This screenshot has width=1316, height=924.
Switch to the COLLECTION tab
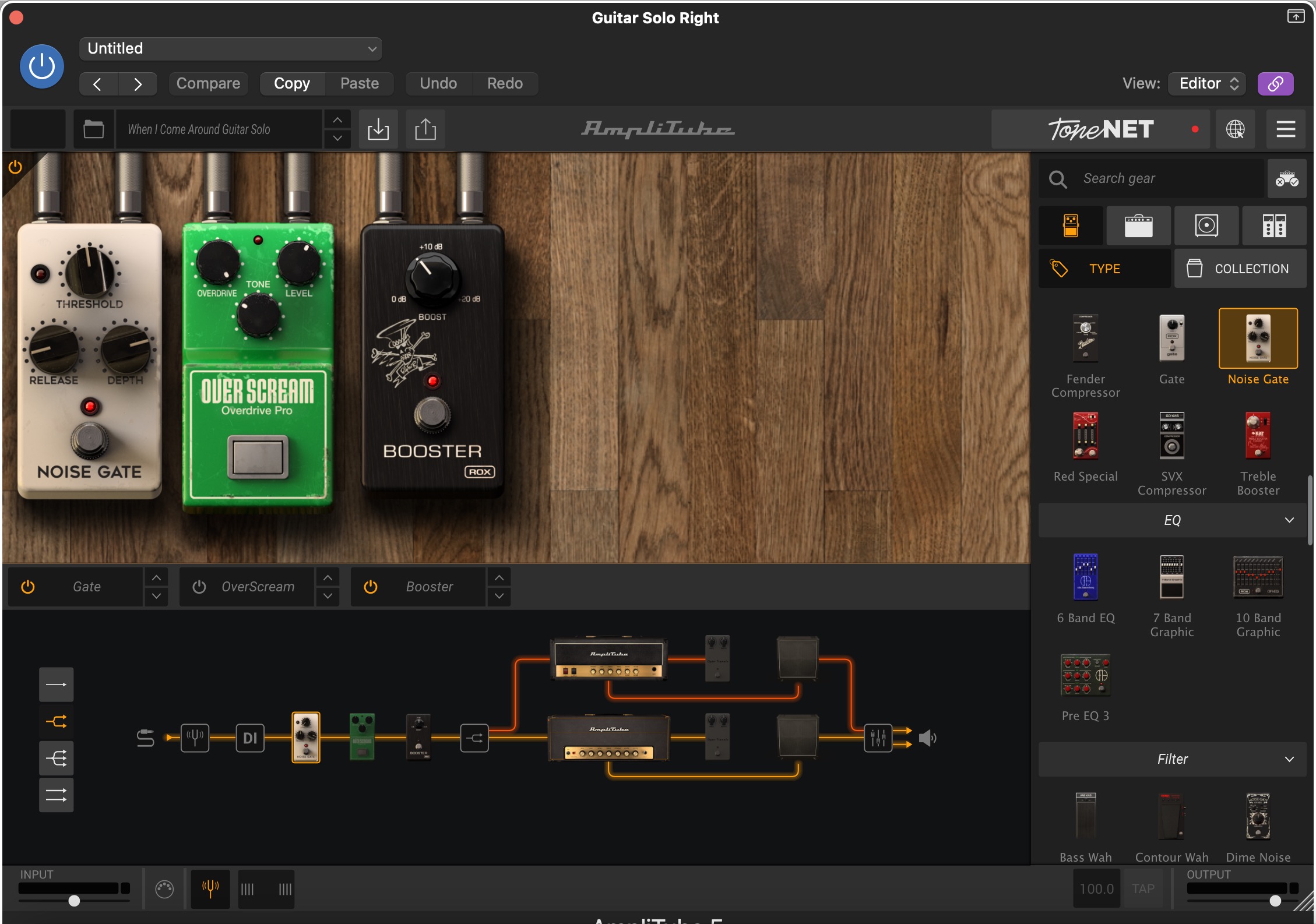pos(1240,269)
